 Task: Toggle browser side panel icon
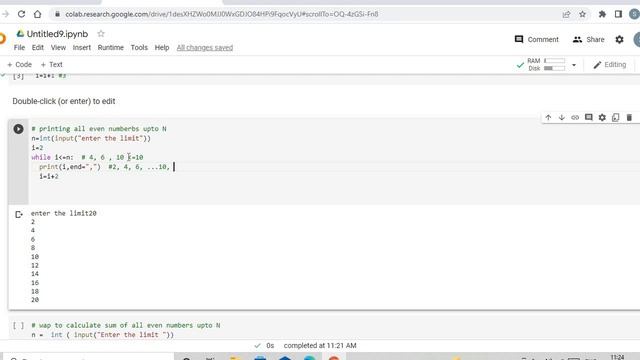[618, 14]
